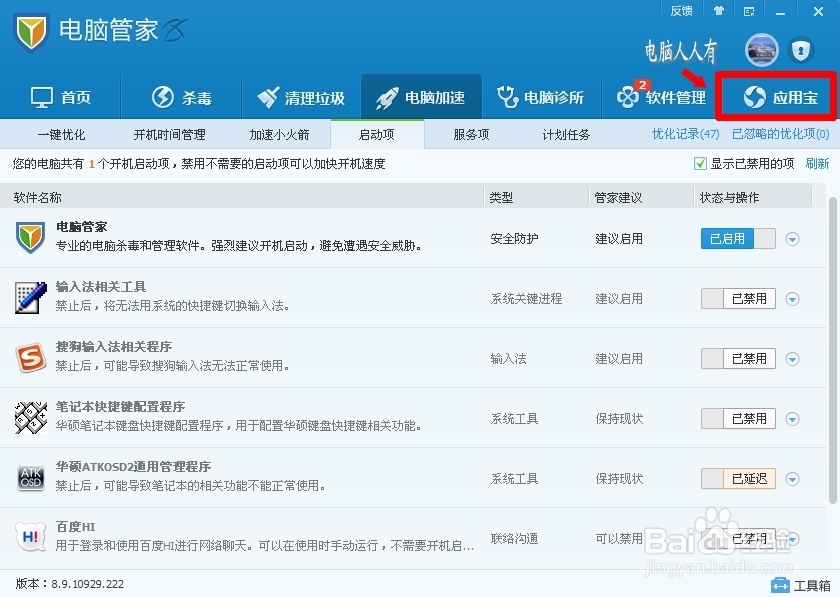Open the 杀毒 antivirus tab

182,97
